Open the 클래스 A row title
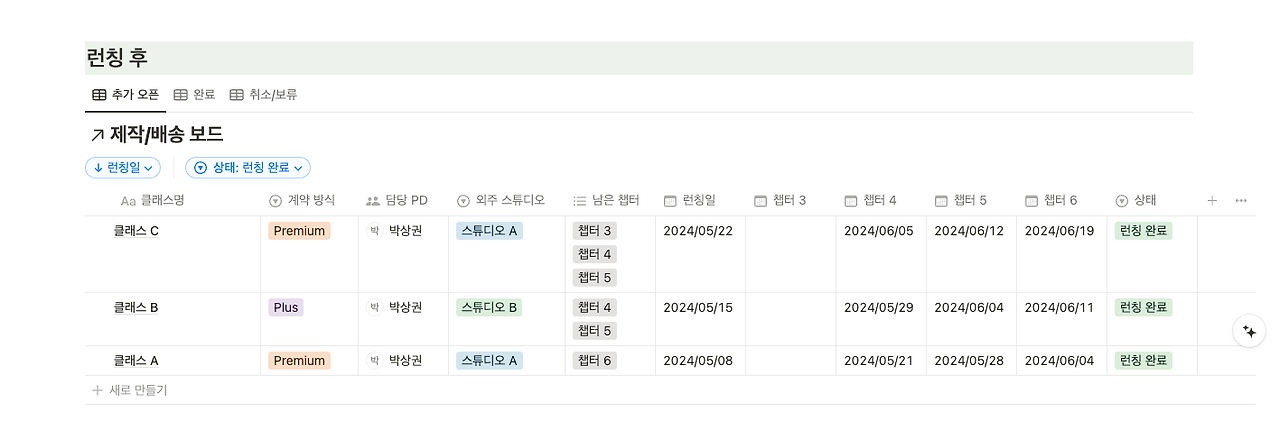Image resolution: width=1280 pixels, height=439 pixels. click(x=136, y=361)
